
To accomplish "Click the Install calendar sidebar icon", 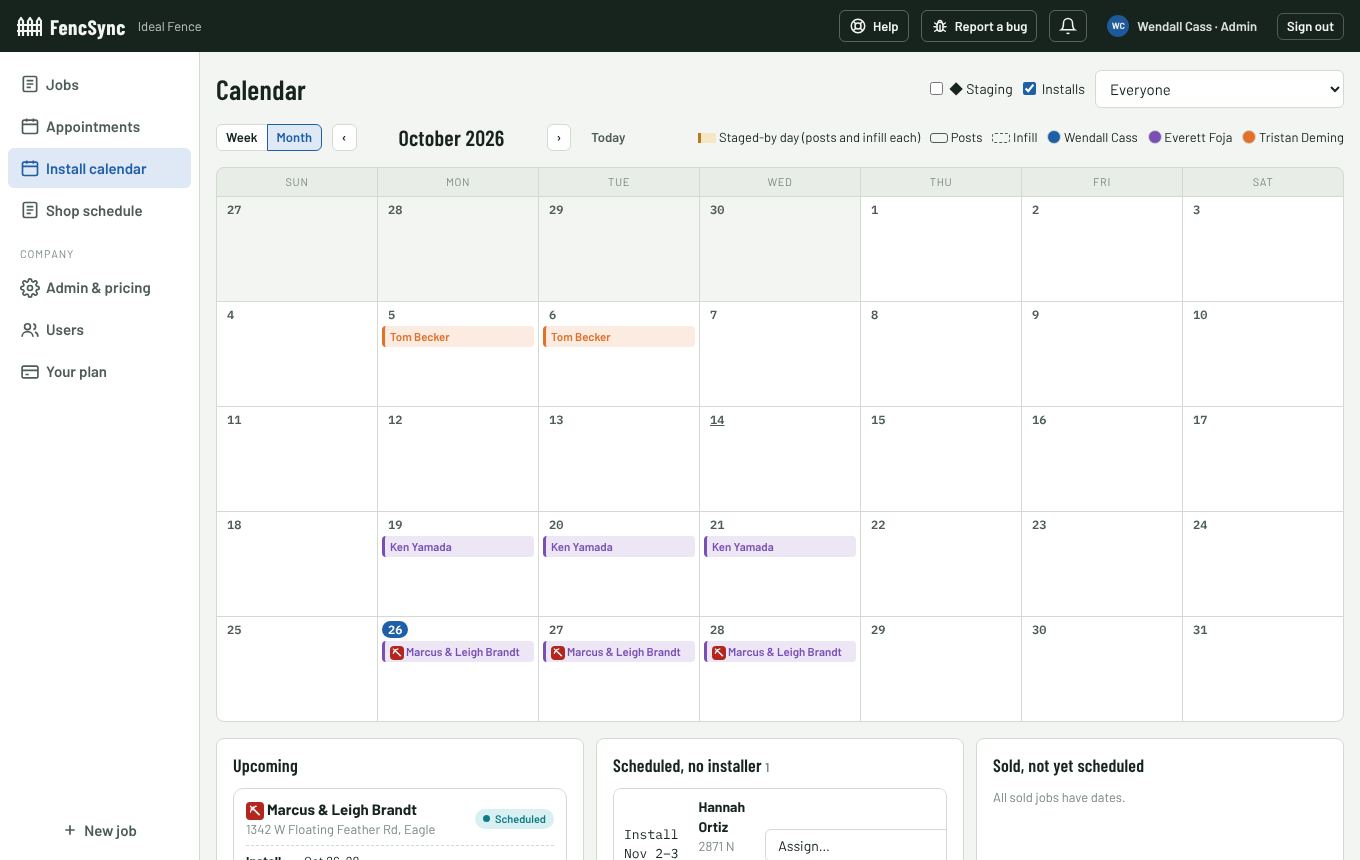I will click(30, 169).
